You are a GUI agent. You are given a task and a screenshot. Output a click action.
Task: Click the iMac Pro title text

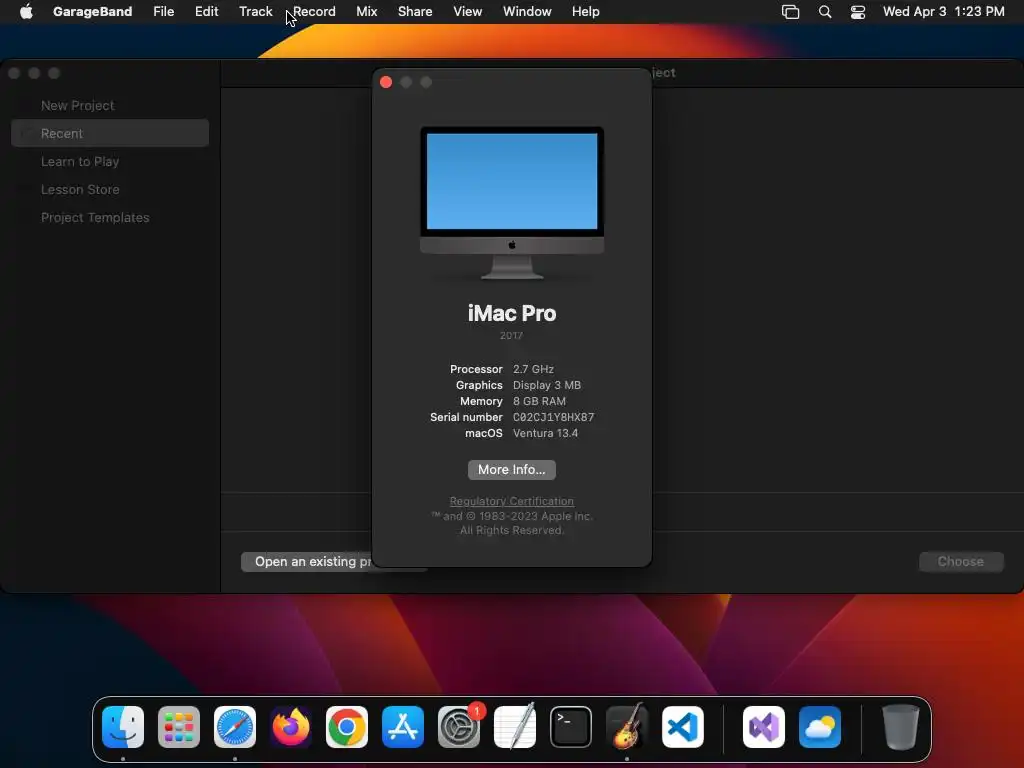[x=511, y=313]
